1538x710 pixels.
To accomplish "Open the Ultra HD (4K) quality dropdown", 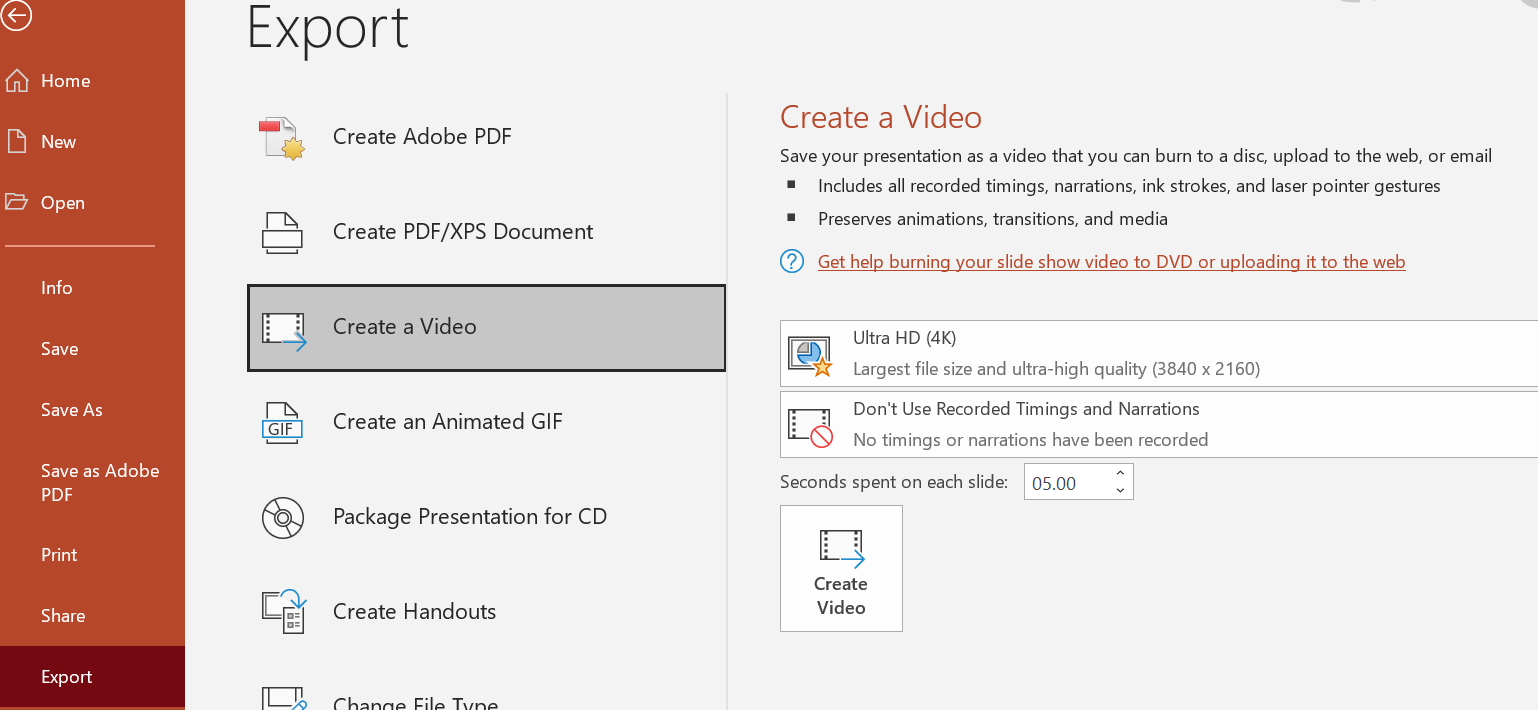I will pos(1159,354).
